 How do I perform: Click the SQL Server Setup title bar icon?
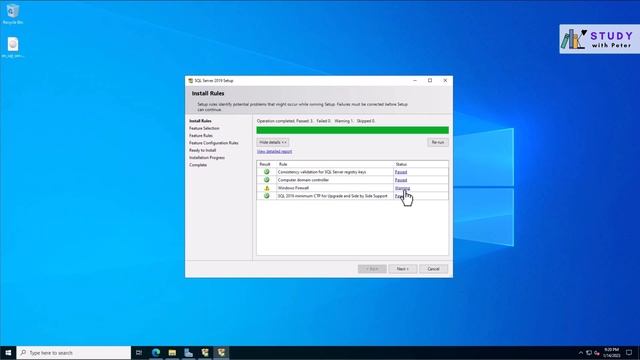(x=190, y=81)
